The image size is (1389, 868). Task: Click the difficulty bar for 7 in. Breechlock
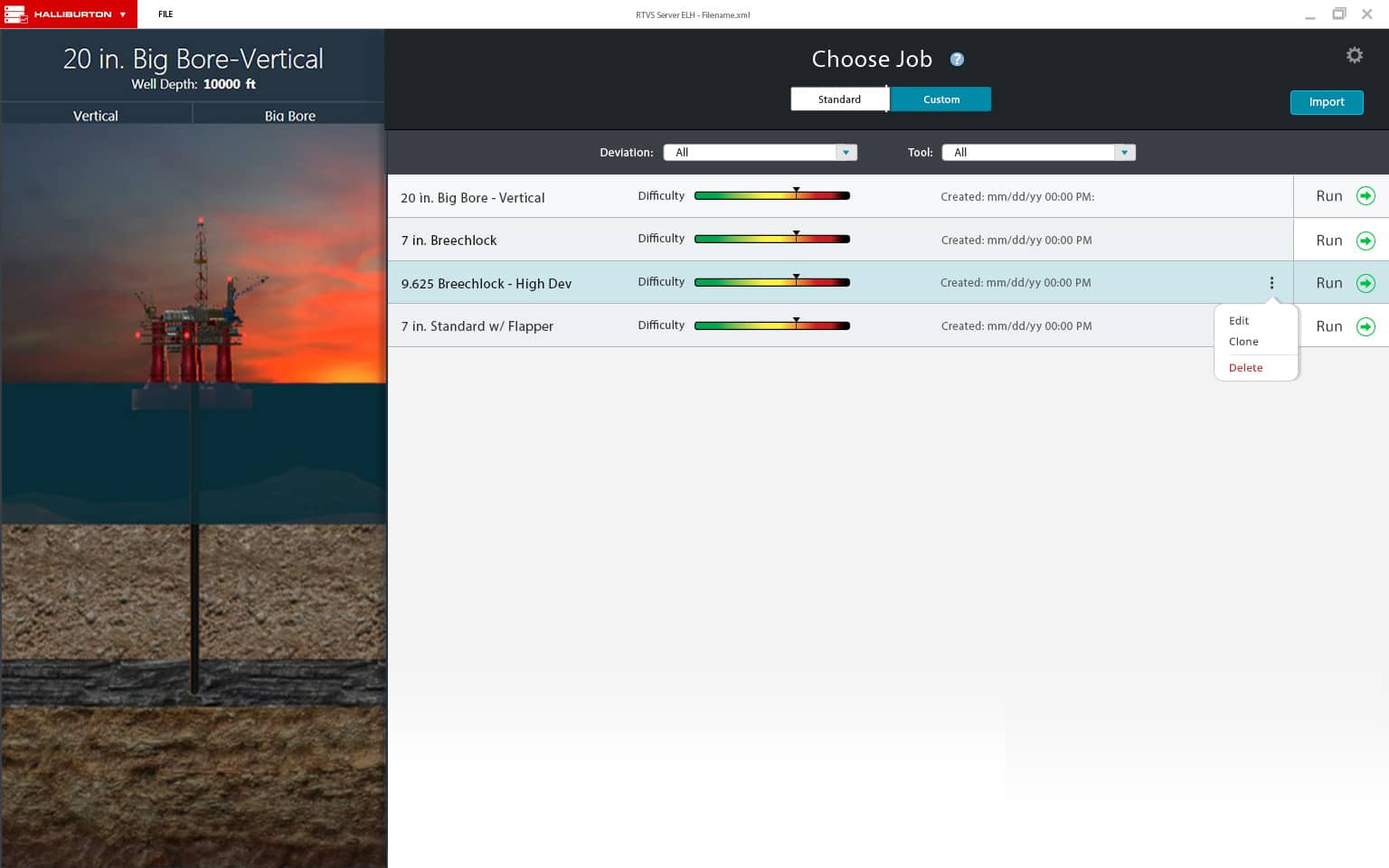point(771,240)
